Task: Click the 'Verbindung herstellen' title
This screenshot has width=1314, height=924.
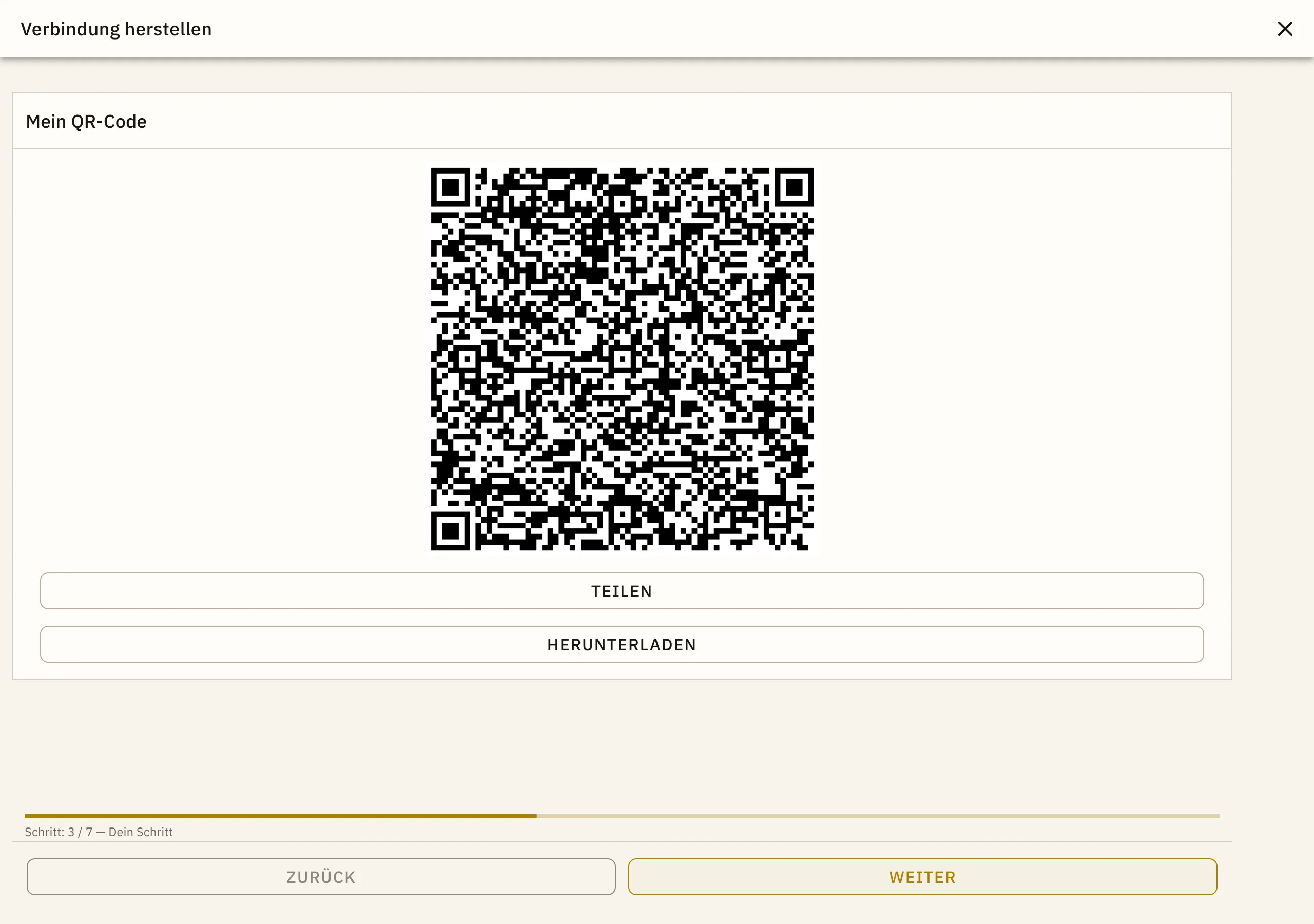Action: point(116,29)
